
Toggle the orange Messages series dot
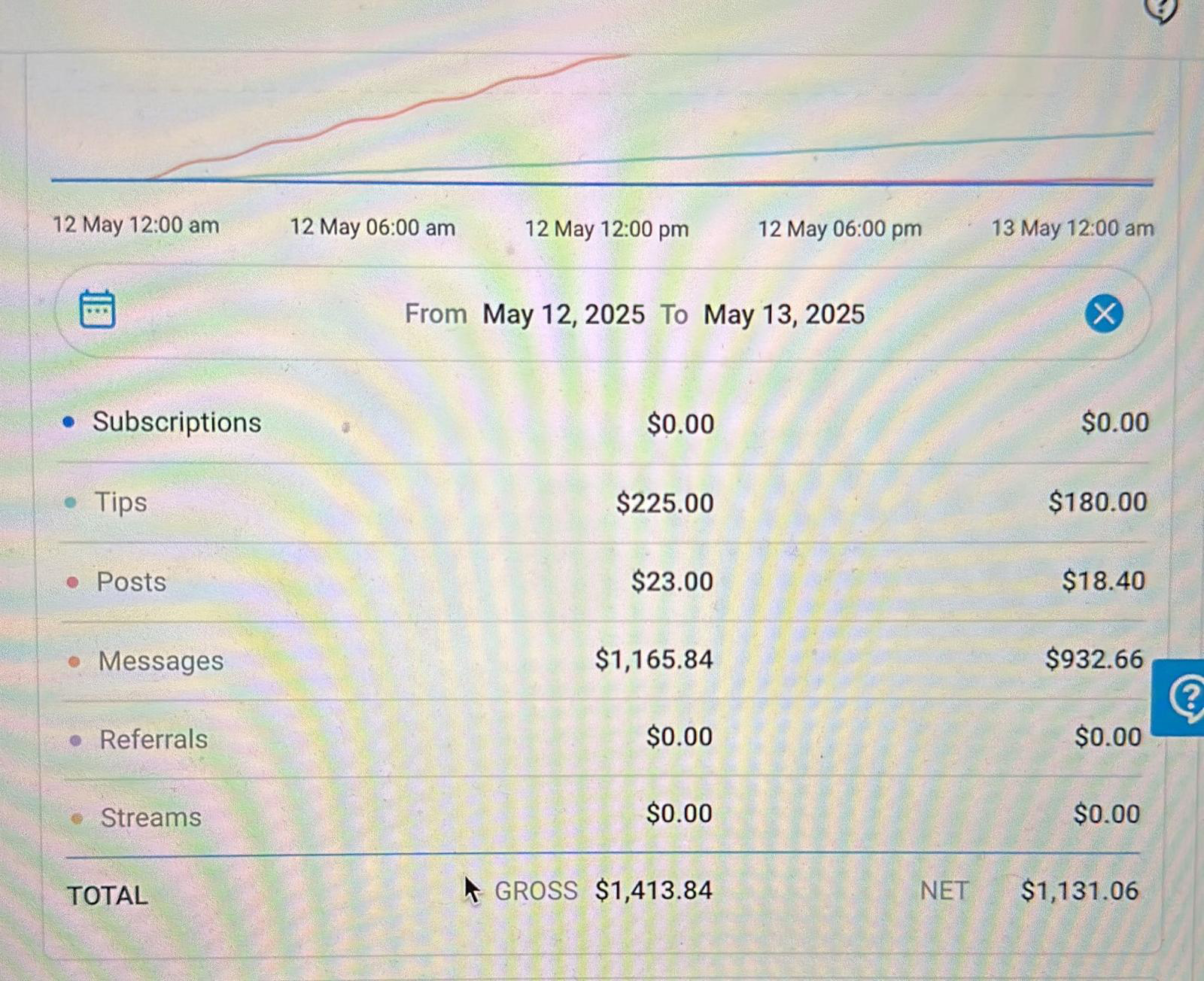pos(74,661)
